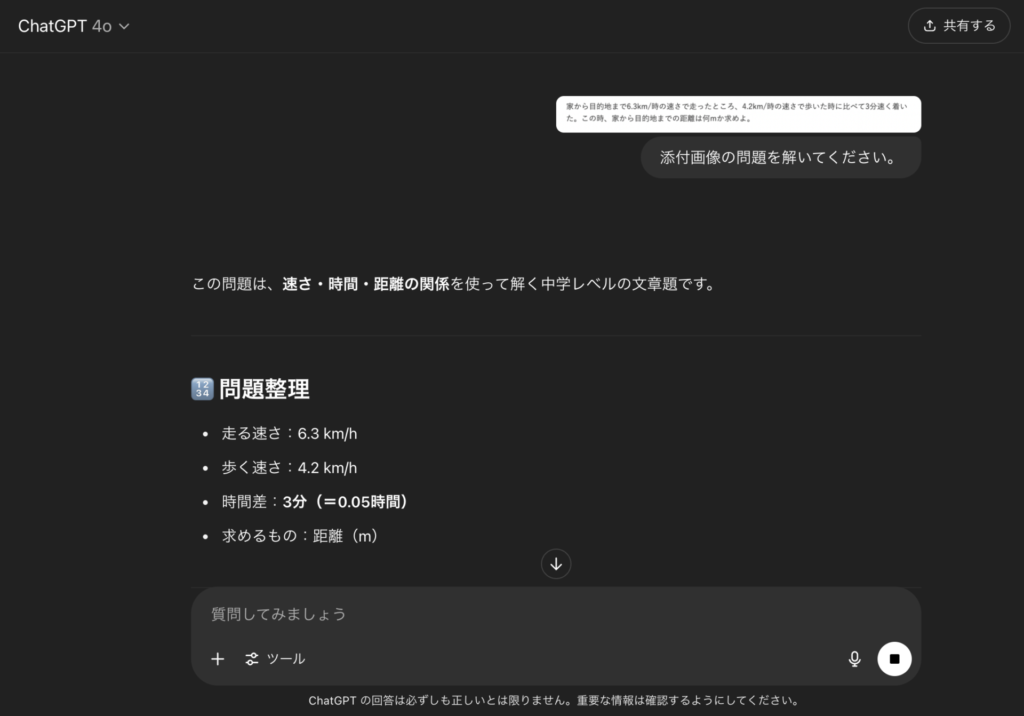Click the chevron arrow beside 4o

(x=124, y=27)
